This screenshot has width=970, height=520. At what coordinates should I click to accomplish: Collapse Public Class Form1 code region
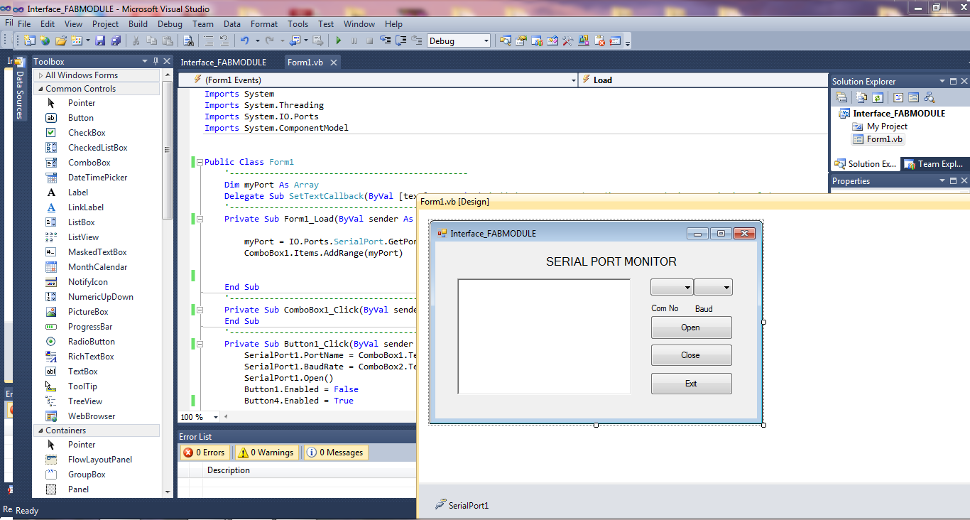click(200, 162)
